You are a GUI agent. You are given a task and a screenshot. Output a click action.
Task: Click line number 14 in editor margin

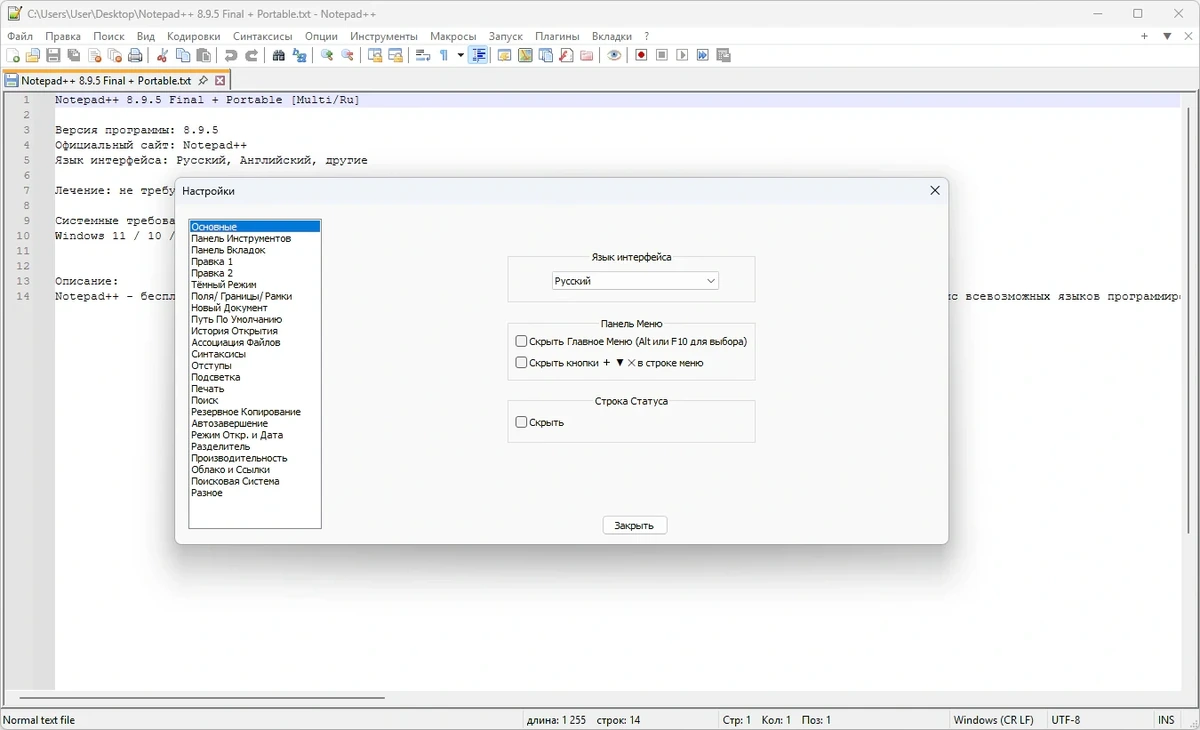pos(23,296)
